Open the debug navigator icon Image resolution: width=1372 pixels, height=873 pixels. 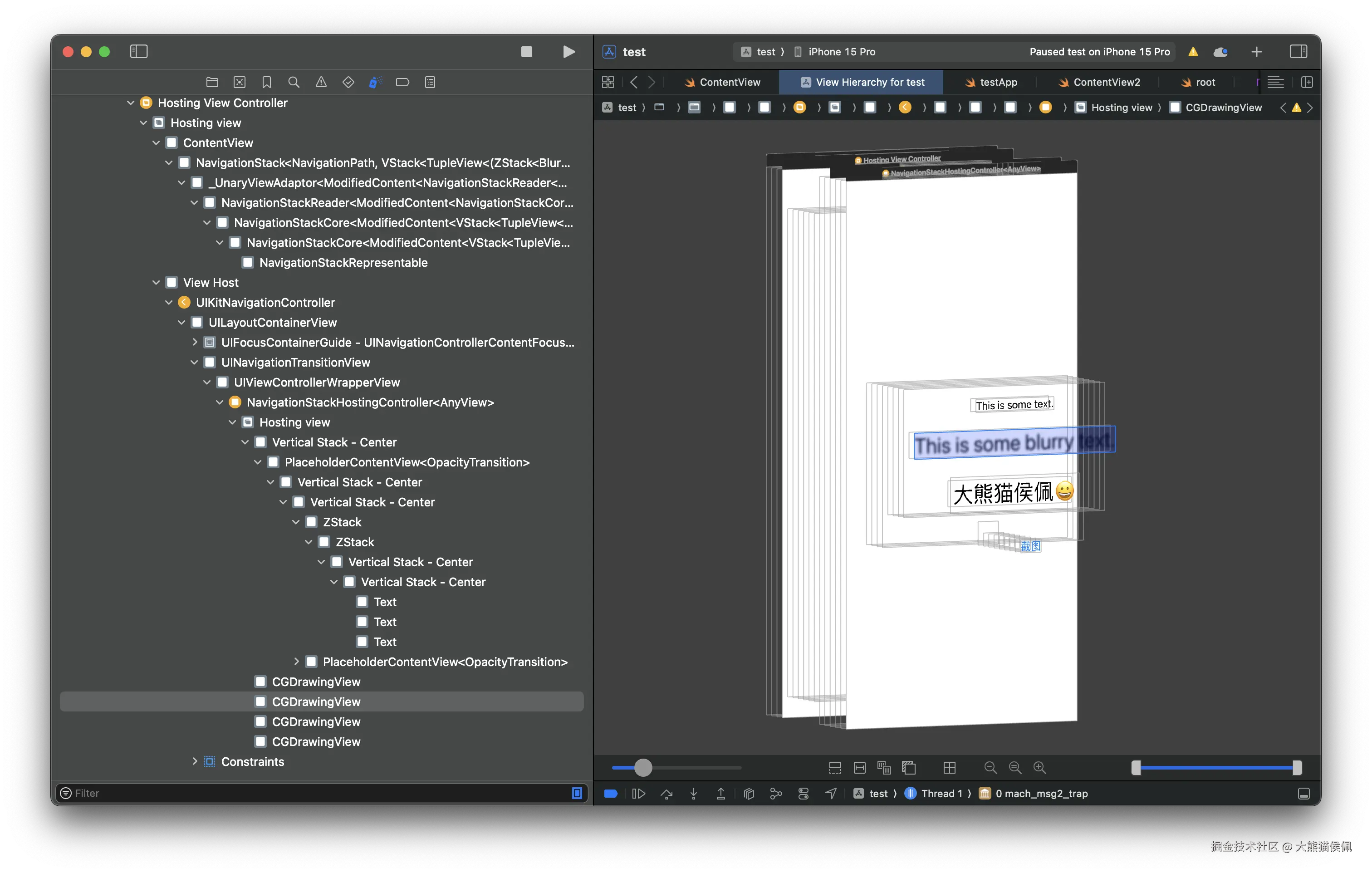coord(375,82)
